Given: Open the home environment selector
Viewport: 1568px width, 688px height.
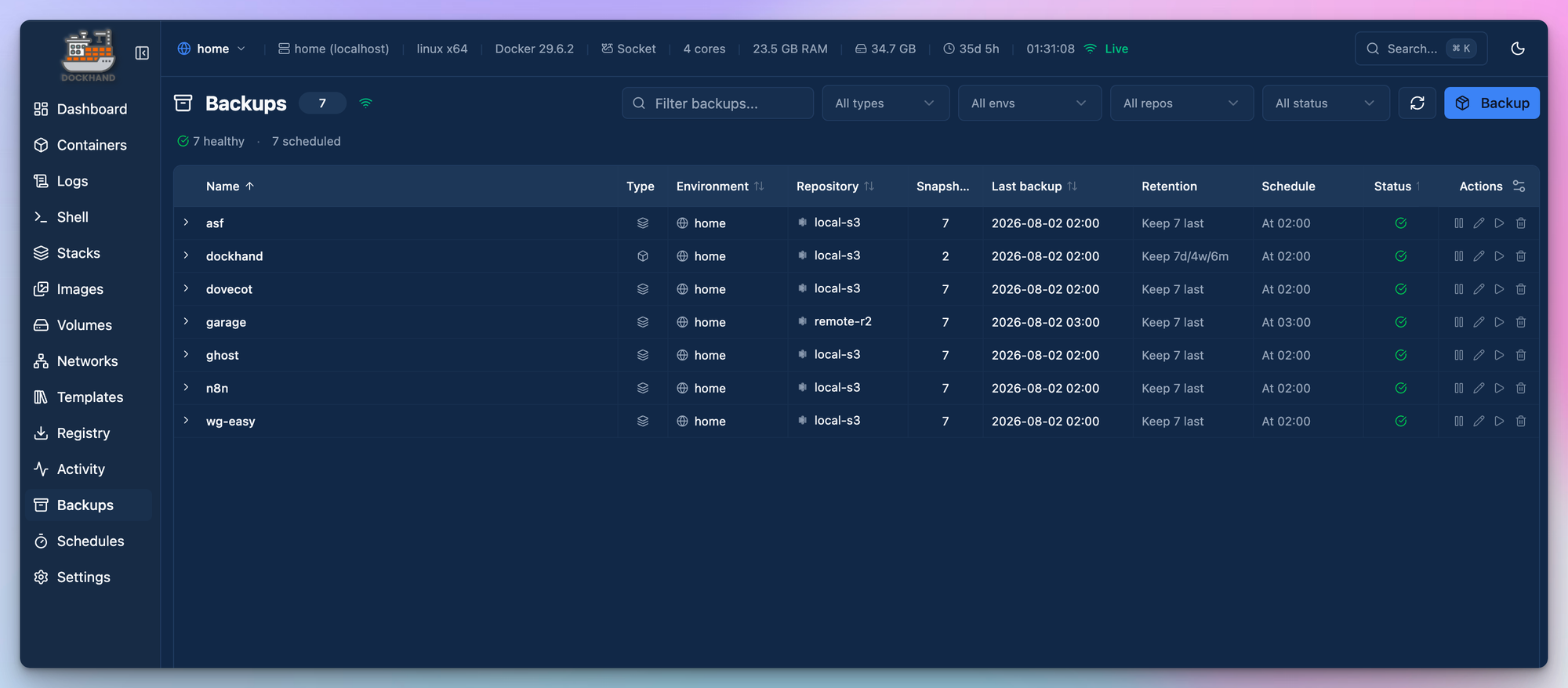Looking at the screenshot, I should point(212,49).
